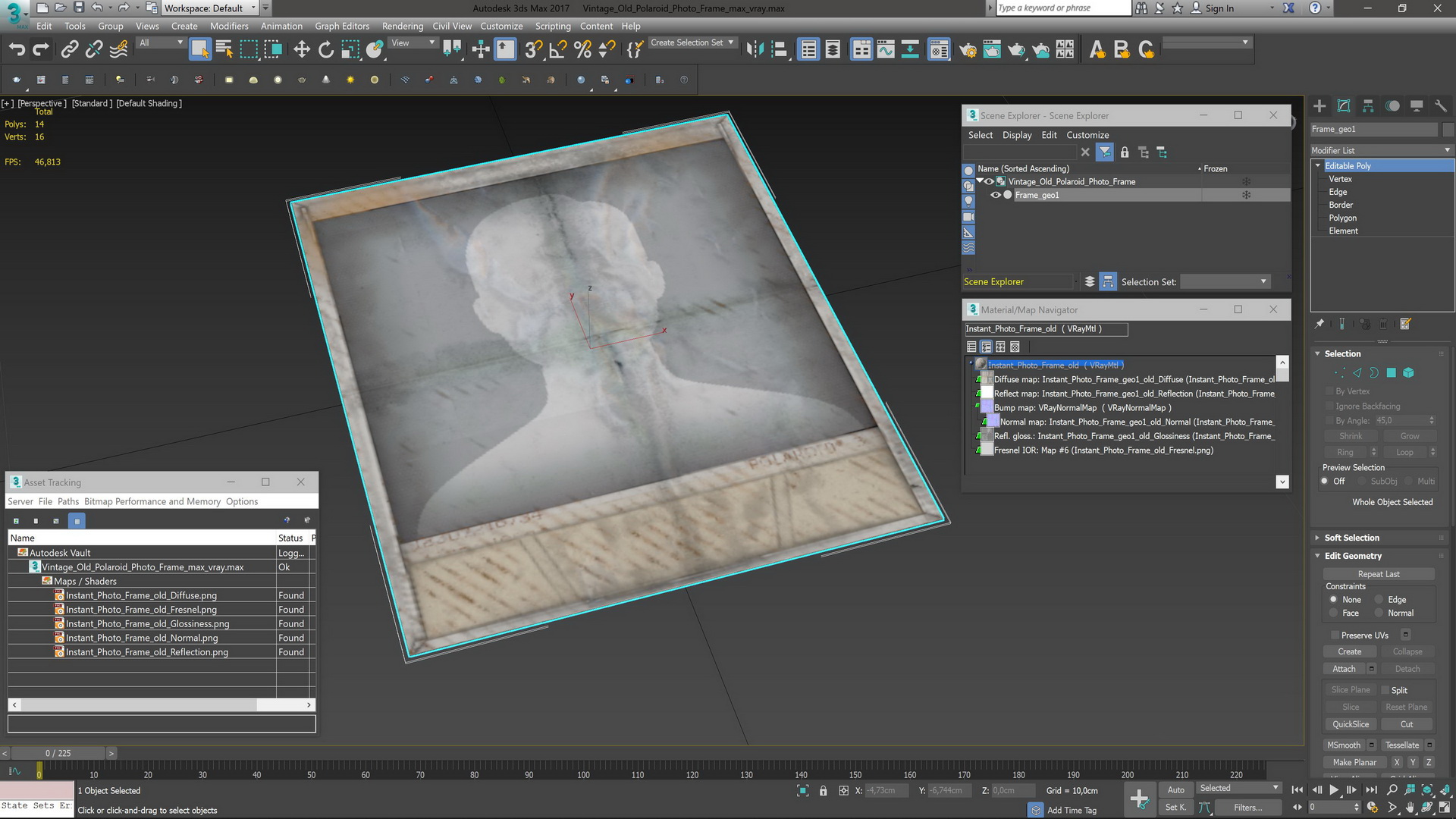Click the Make Planar button
This screenshot has height=819, width=1456.
pyautogui.click(x=1354, y=763)
